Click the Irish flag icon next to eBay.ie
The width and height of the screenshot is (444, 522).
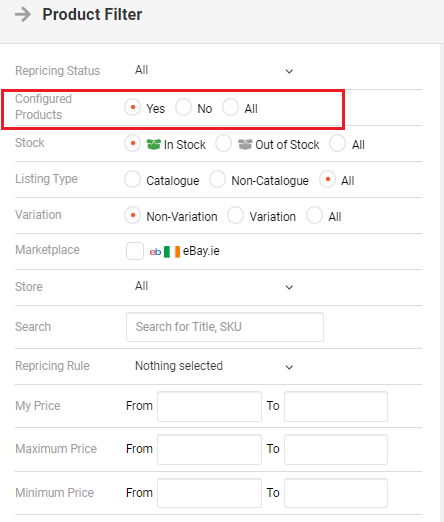click(x=172, y=252)
